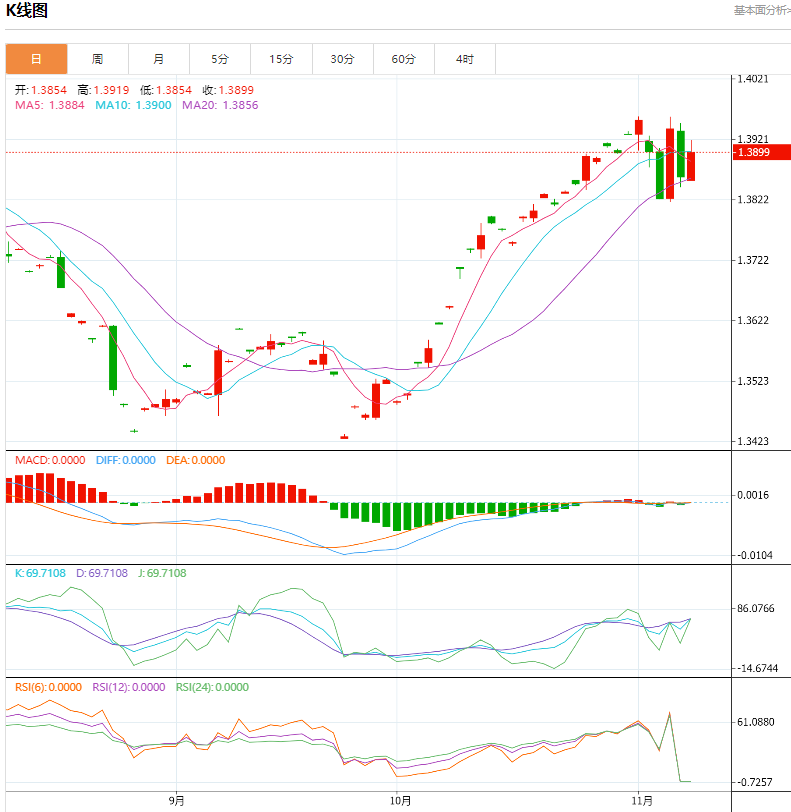The width and height of the screenshot is (791, 812).
Task: Click the 10月 date axis label
Action: point(400,801)
